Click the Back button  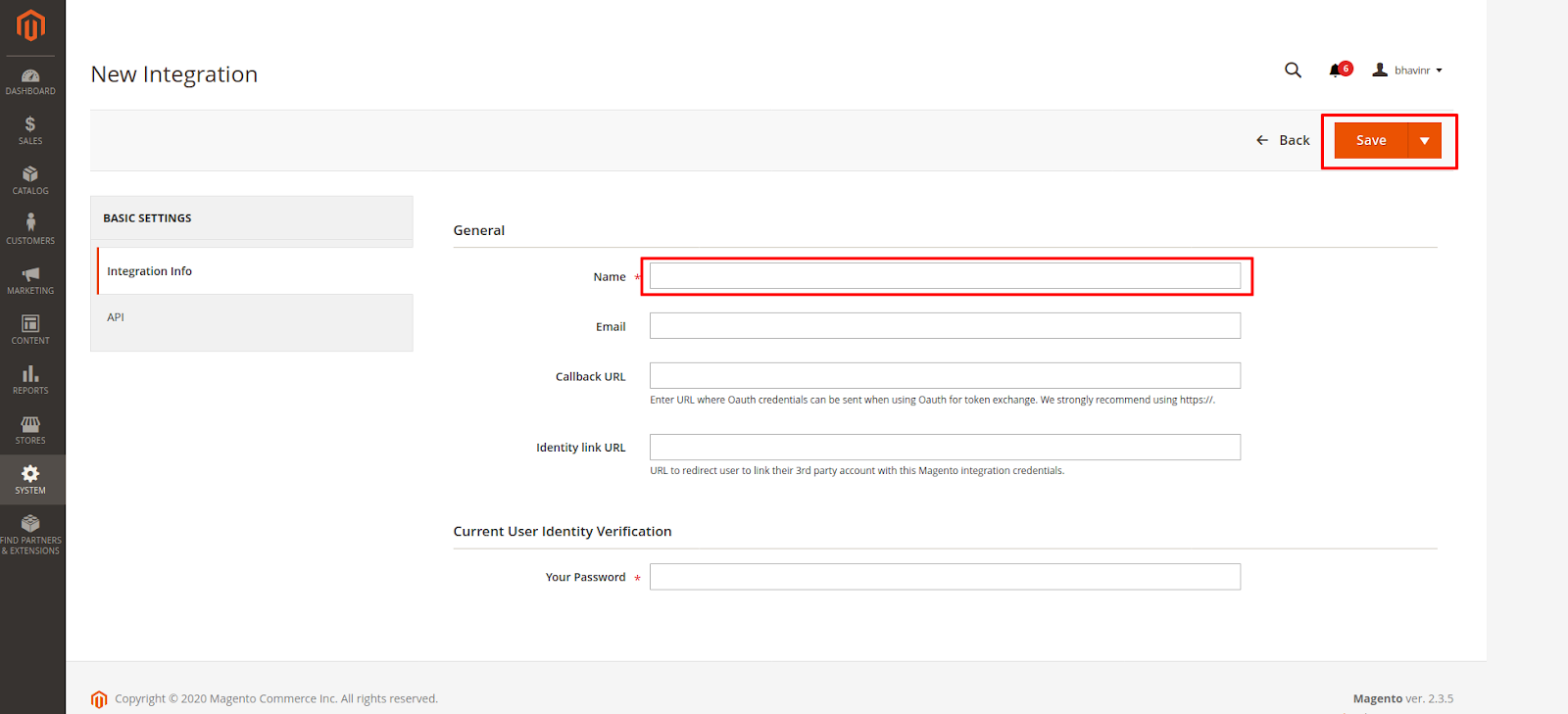(1283, 140)
